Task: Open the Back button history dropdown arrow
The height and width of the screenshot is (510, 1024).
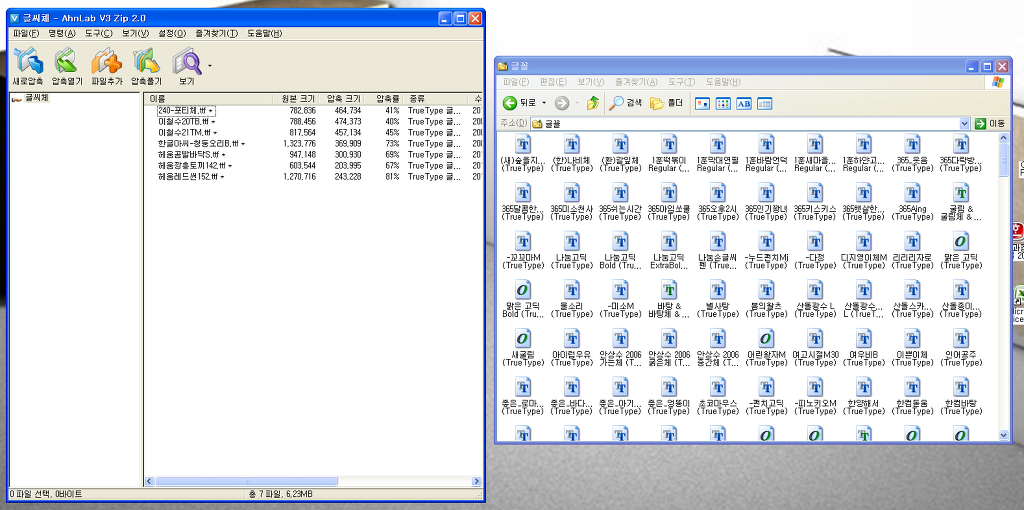Action: tap(543, 103)
